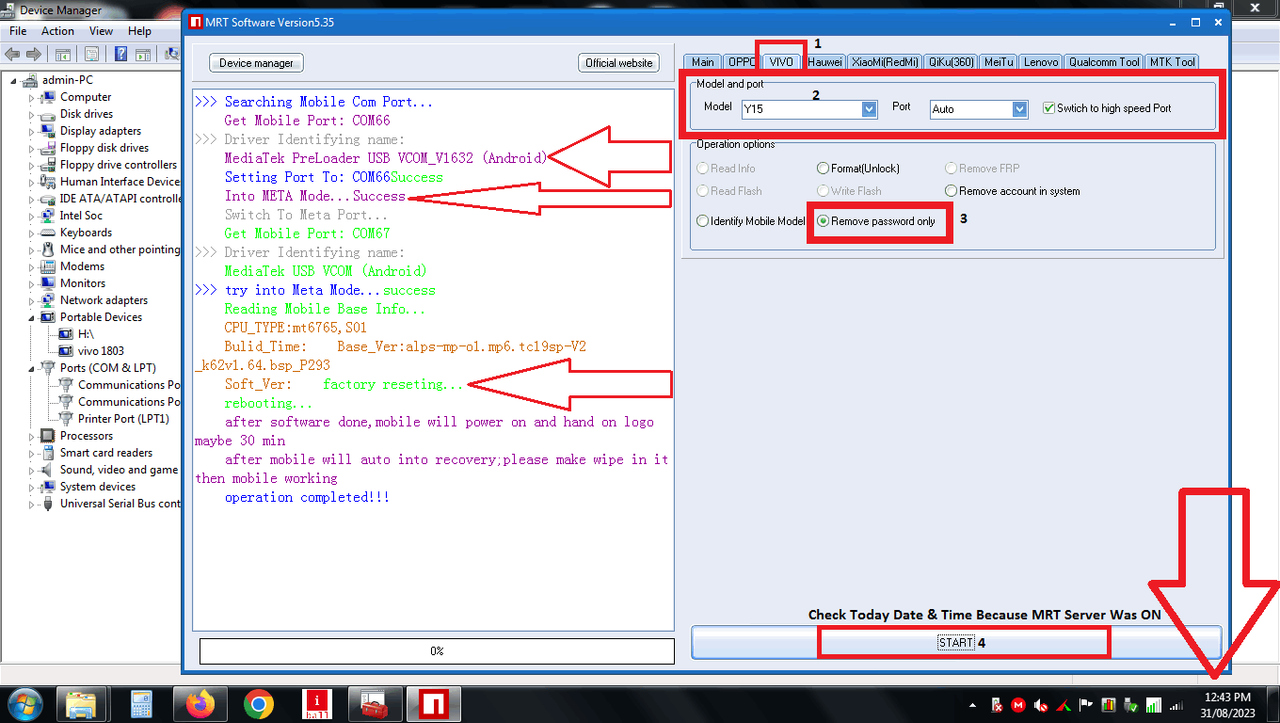The width and height of the screenshot is (1280, 723).
Task: Click the blue Help question-mark icon in Device Manager
Action: pos(120,54)
